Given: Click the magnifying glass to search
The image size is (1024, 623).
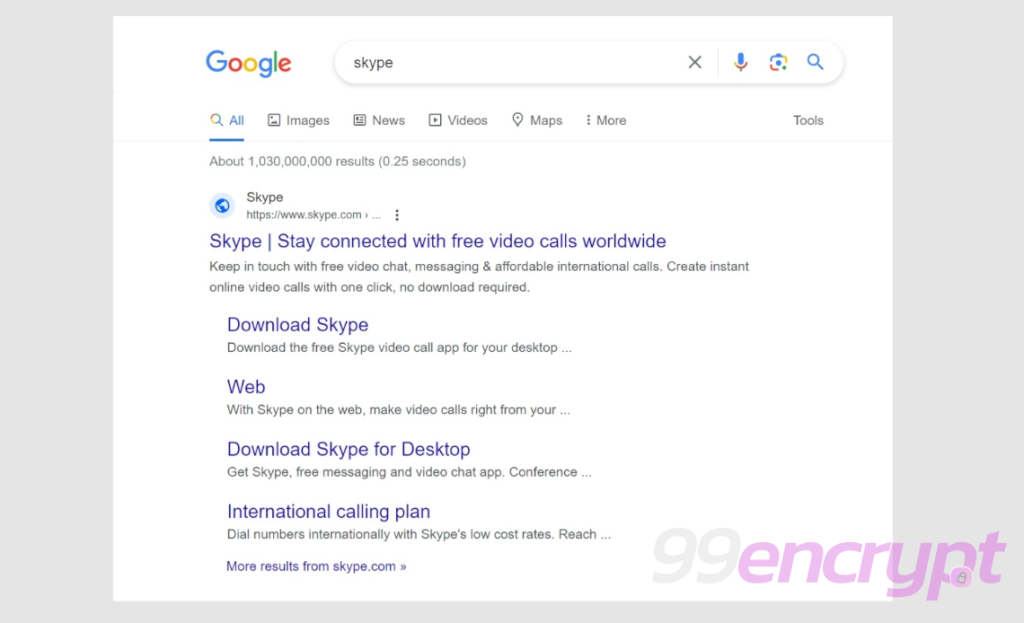Looking at the screenshot, I should (815, 61).
